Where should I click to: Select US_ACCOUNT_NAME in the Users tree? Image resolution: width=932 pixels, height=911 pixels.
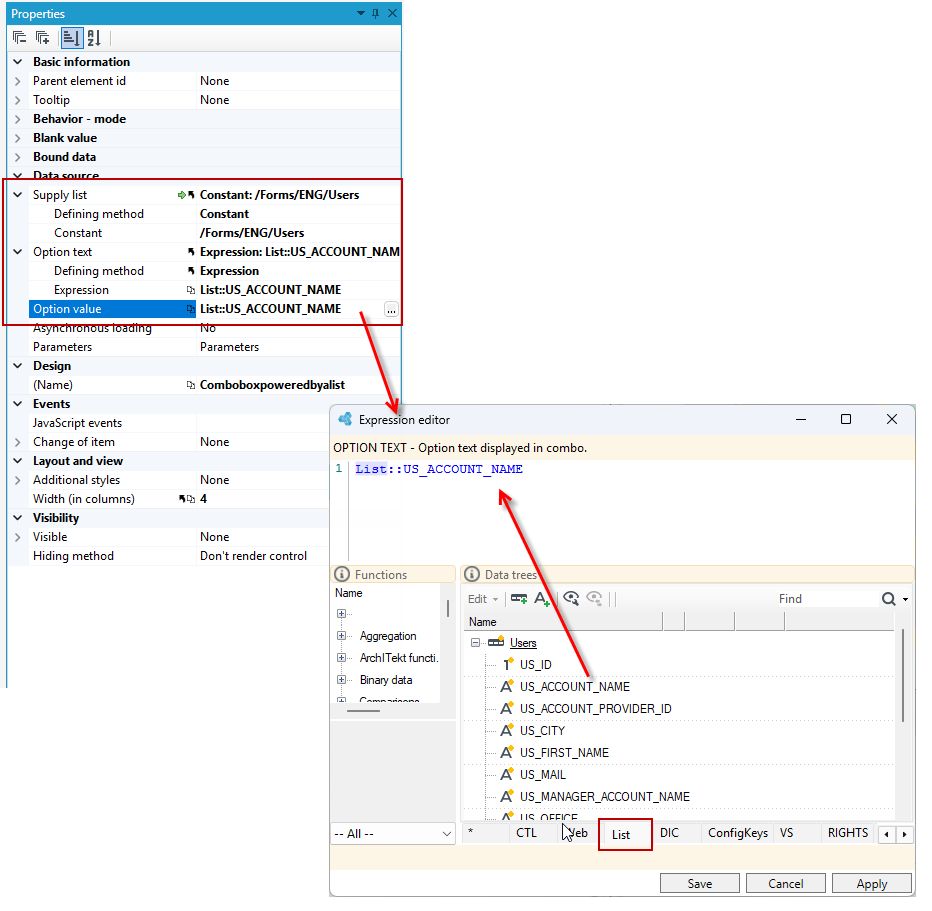pyautogui.click(x=574, y=687)
